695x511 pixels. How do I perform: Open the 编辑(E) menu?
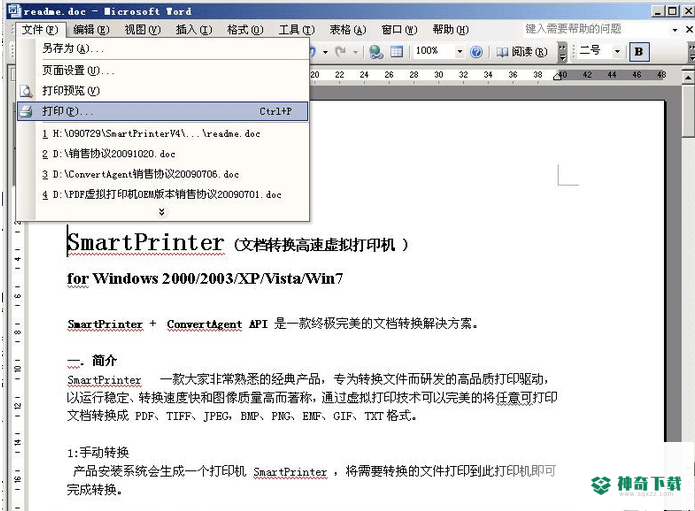(91, 30)
